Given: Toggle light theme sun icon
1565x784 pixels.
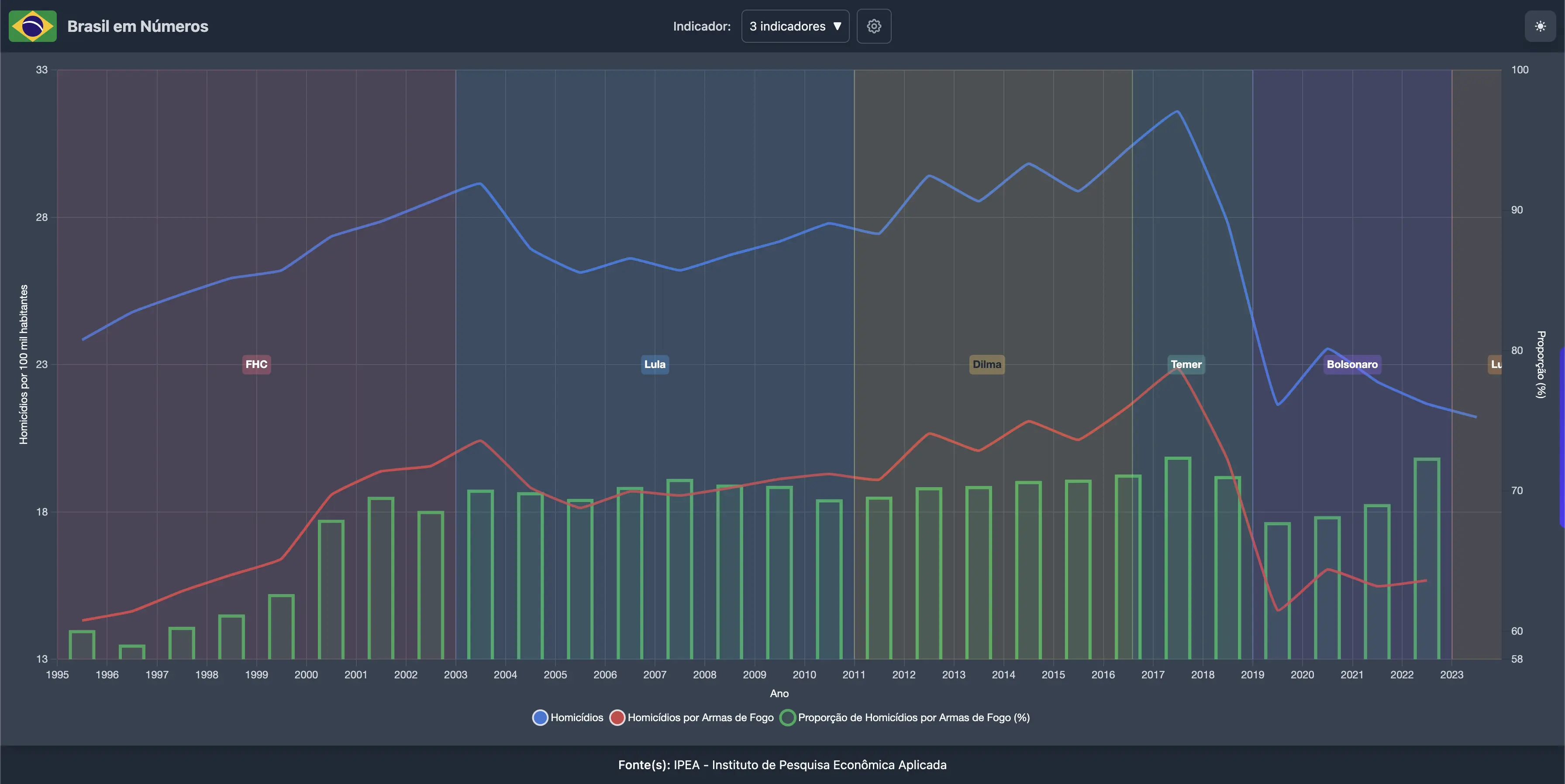Looking at the screenshot, I should [x=1540, y=26].
